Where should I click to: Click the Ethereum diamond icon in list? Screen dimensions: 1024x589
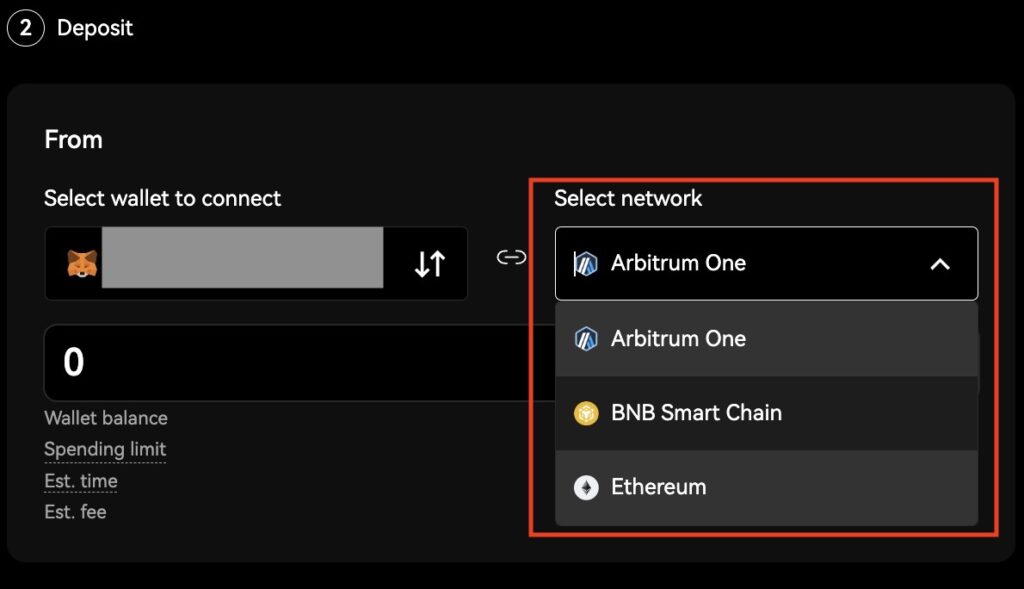click(x=586, y=488)
